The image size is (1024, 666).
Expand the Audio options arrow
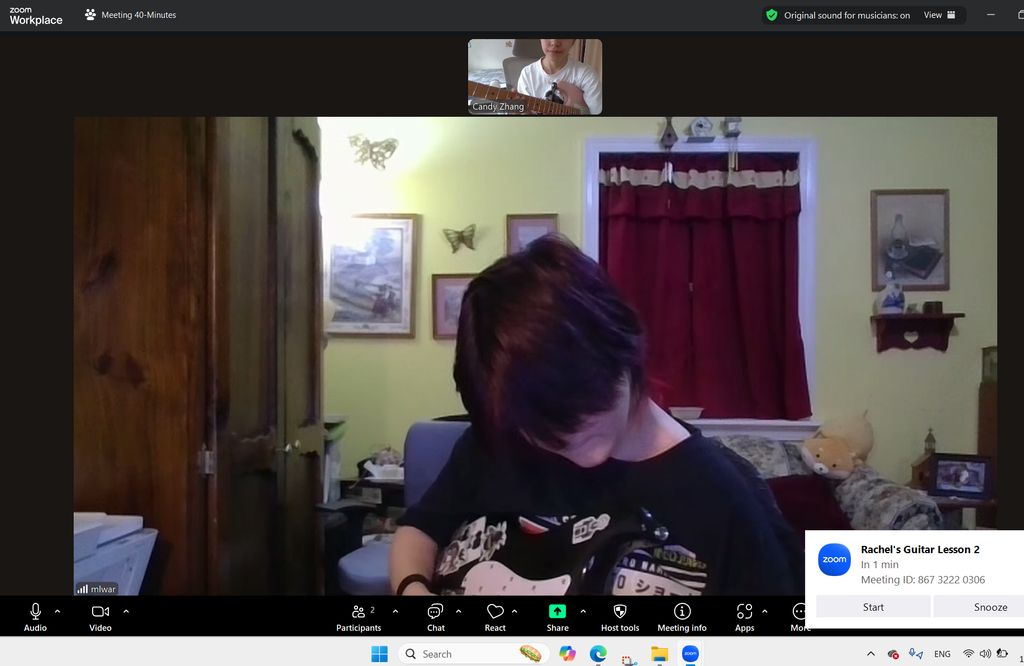click(57, 611)
